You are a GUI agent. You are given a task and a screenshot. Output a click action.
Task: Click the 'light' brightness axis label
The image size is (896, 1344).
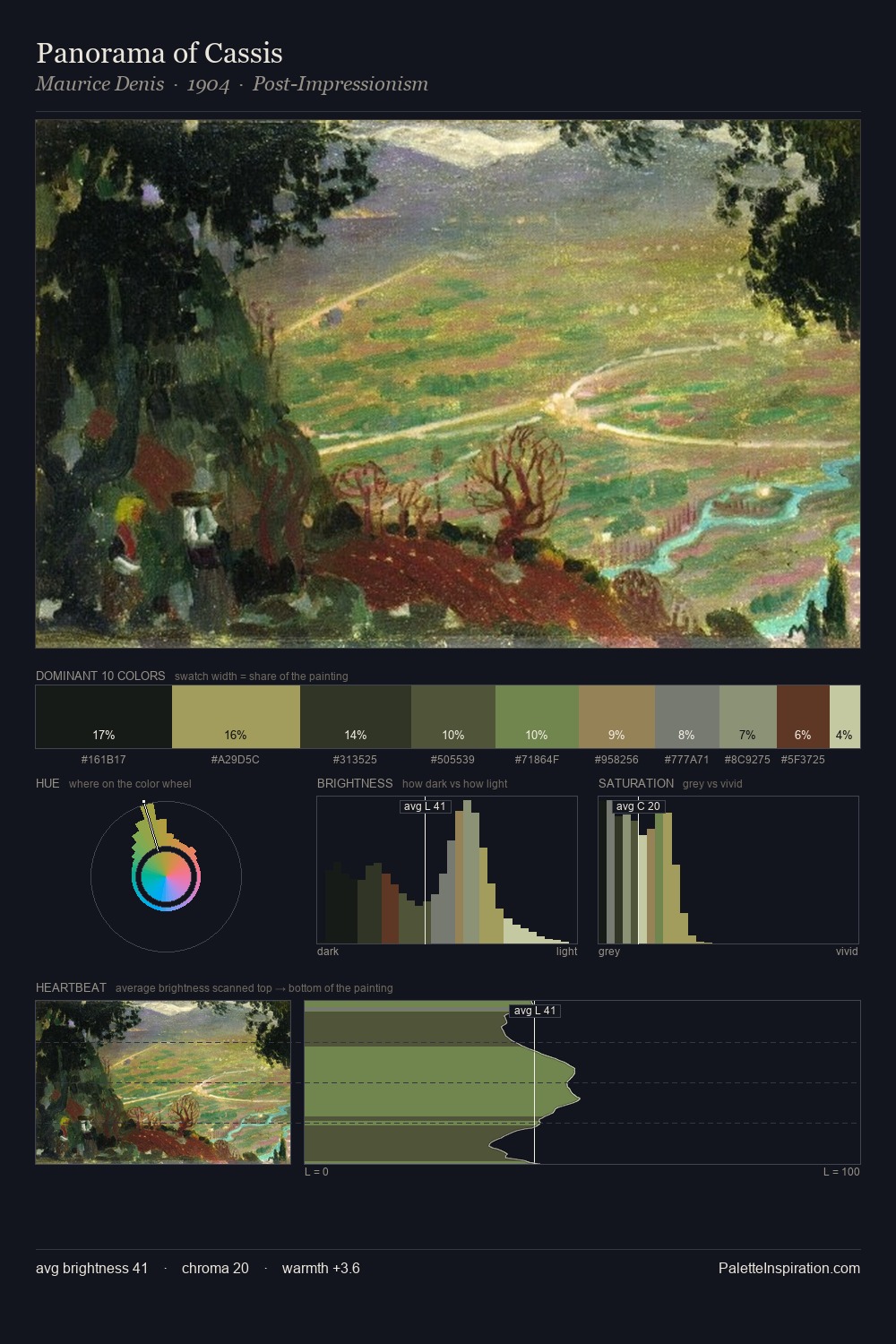coord(567,952)
